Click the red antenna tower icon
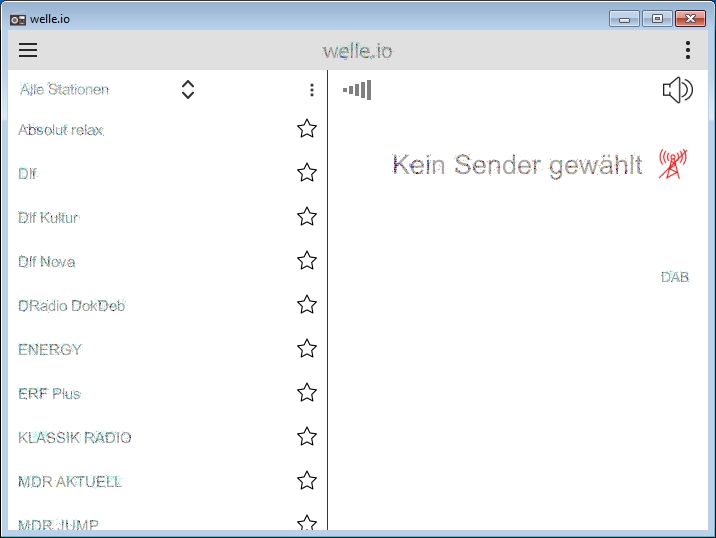The width and height of the screenshot is (716, 538). [672, 164]
